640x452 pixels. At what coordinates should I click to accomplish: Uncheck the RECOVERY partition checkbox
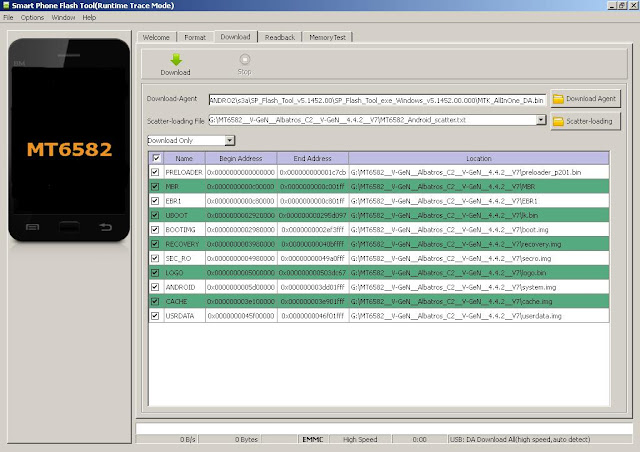(x=155, y=244)
